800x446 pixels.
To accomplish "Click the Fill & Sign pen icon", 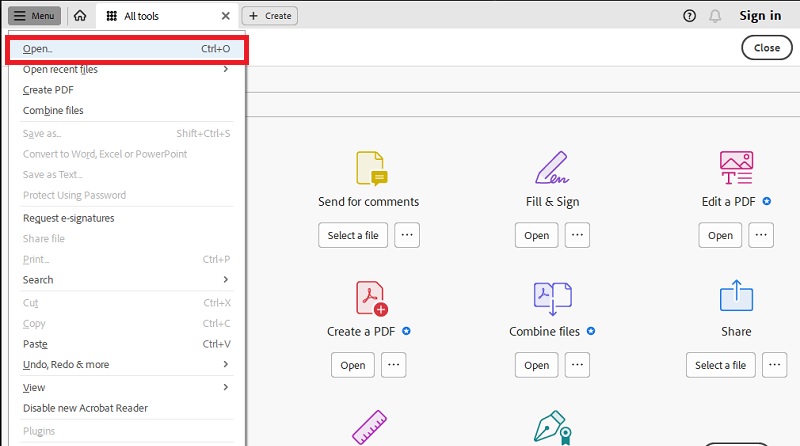I will [x=552, y=167].
